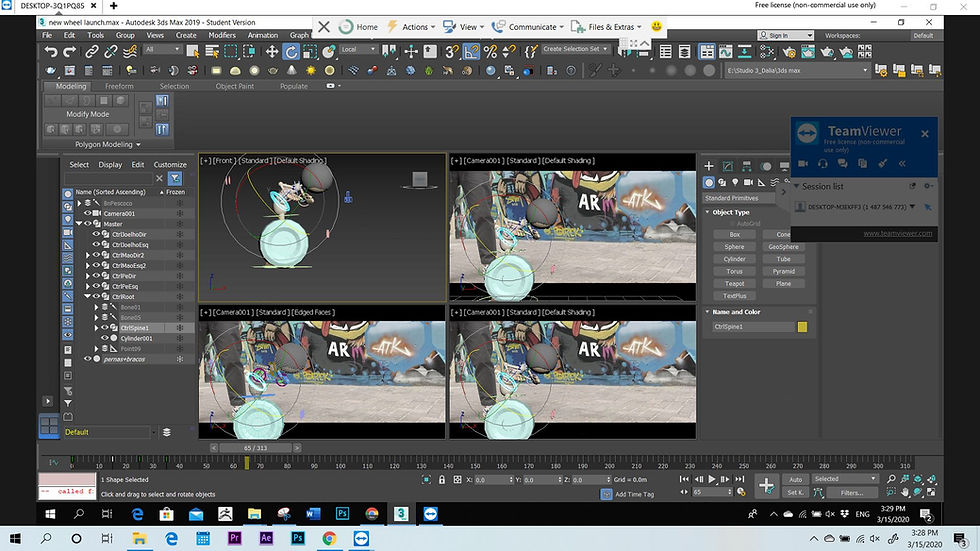This screenshot has height=551, width=980.
Task: Click the Pan View hand icon
Action: pyautogui.click(x=905, y=492)
